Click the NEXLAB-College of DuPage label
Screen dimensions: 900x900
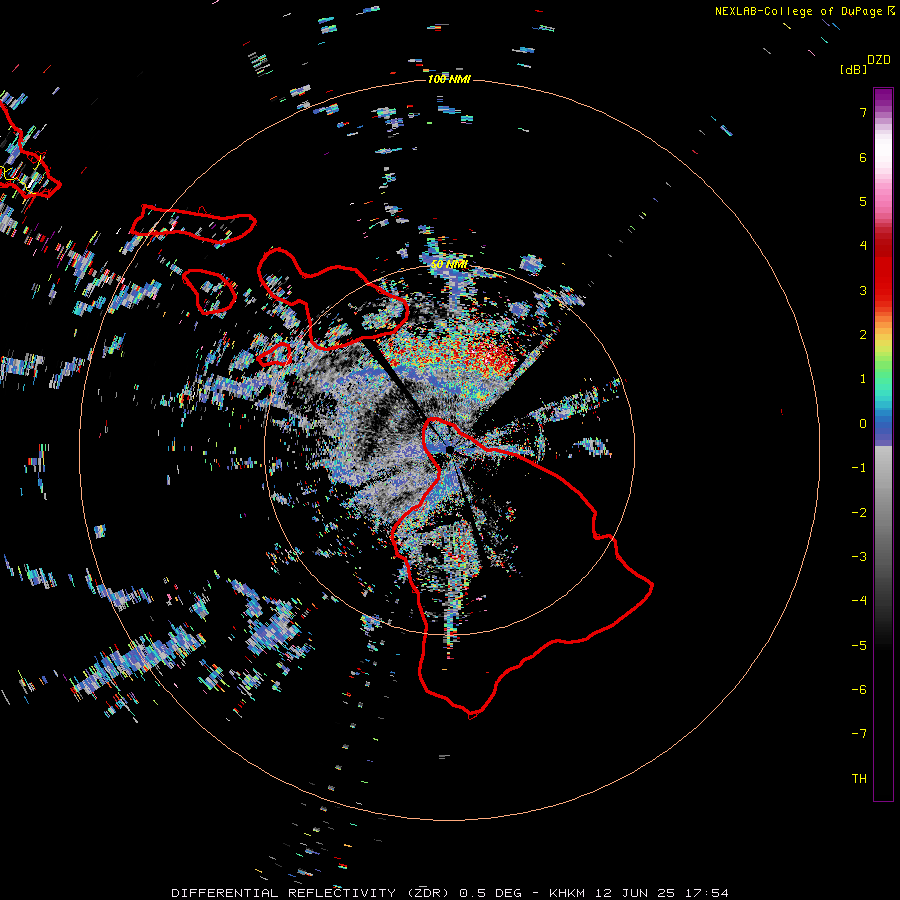coord(798,11)
